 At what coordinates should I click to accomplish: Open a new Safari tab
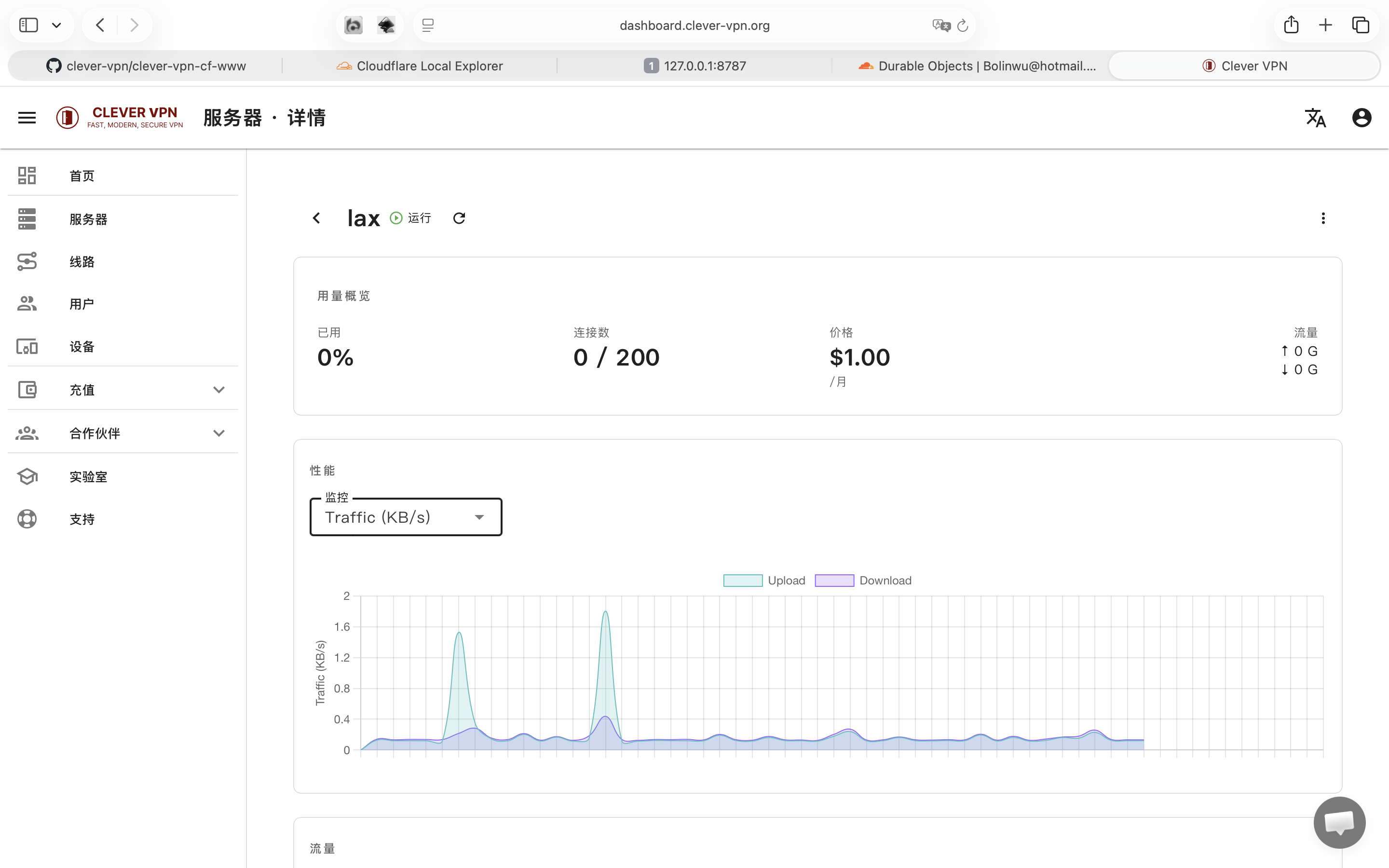click(x=1325, y=25)
